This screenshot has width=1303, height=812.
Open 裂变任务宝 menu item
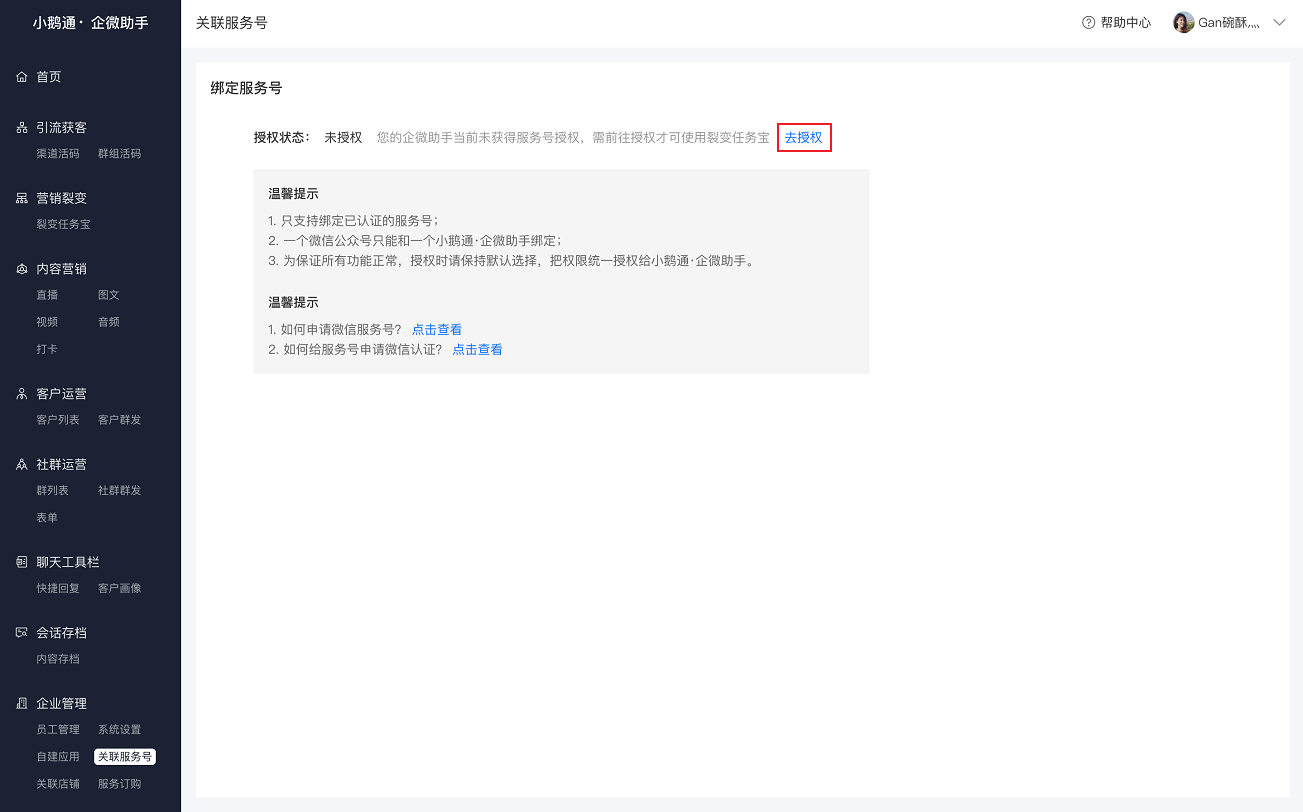63,225
